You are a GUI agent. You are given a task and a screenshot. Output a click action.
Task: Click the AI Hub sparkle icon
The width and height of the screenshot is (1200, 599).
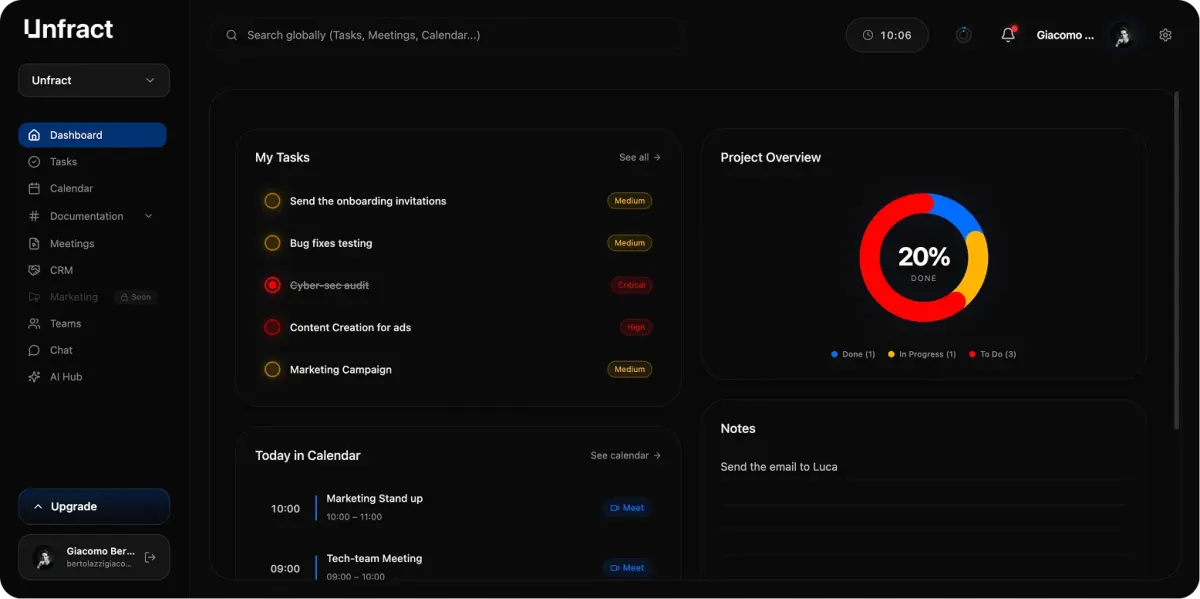(34, 377)
